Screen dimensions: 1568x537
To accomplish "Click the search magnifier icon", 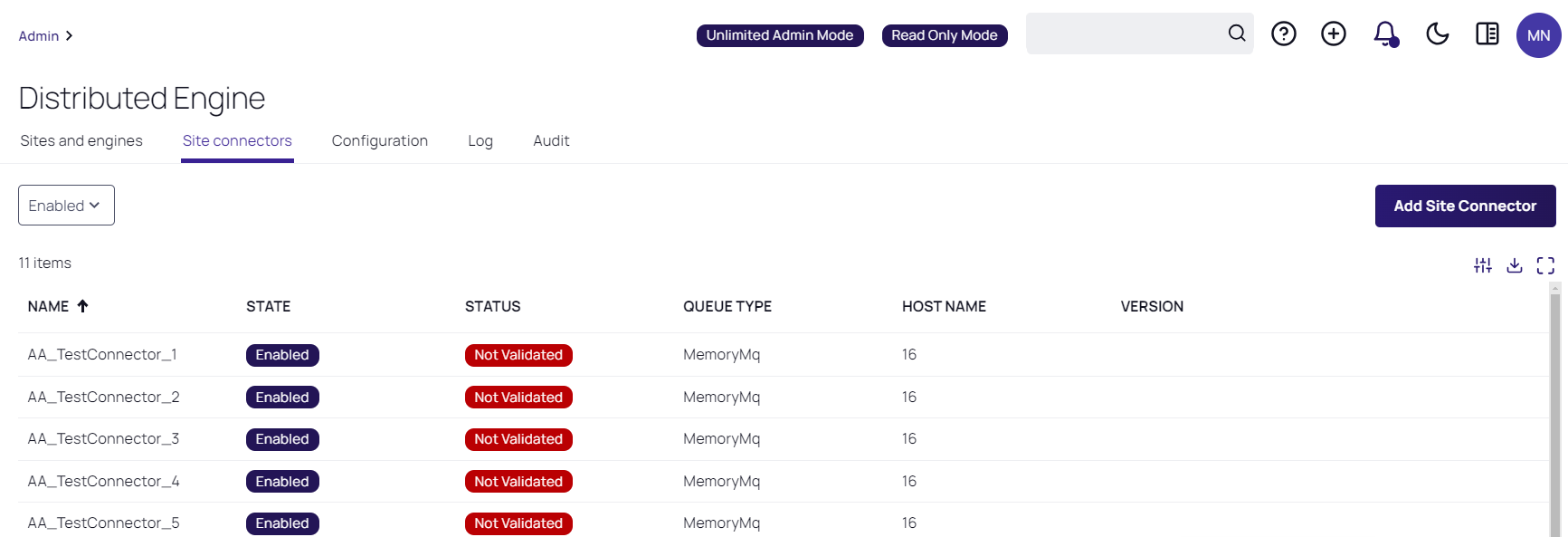I will point(1236,34).
